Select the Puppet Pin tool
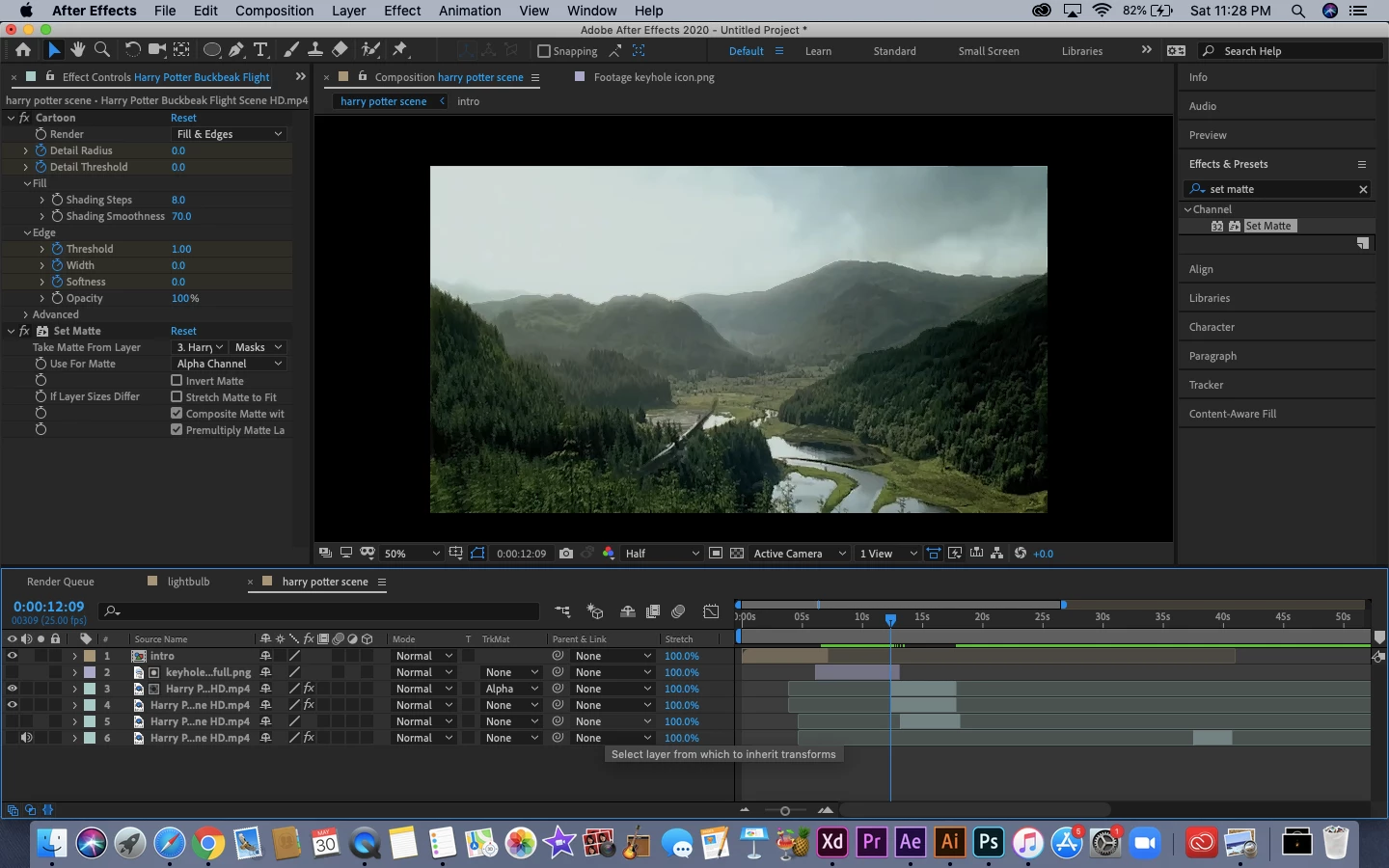This screenshot has width=1389, height=868. click(400, 50)
